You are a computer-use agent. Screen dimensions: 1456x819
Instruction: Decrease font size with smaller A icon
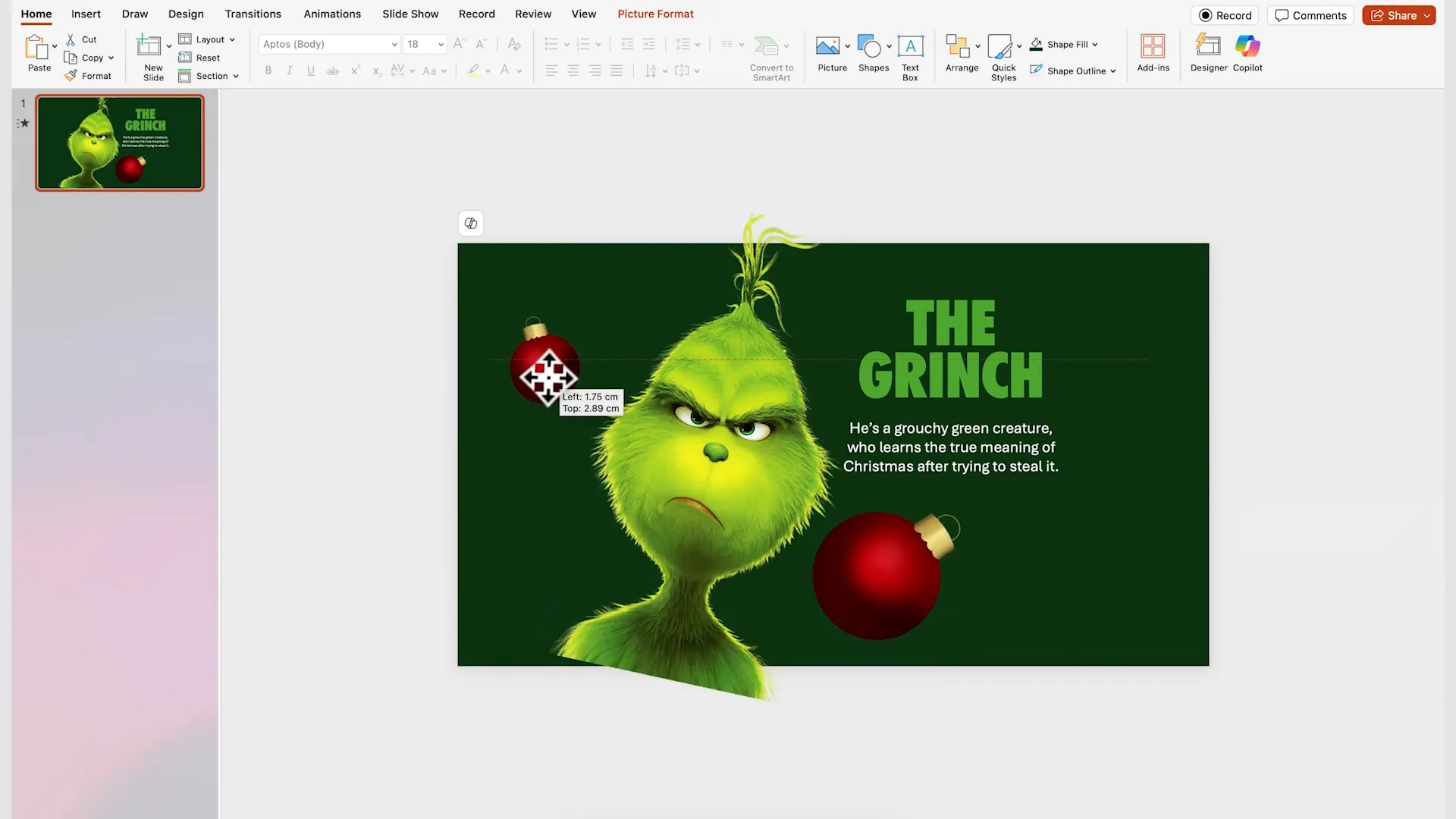481,44
